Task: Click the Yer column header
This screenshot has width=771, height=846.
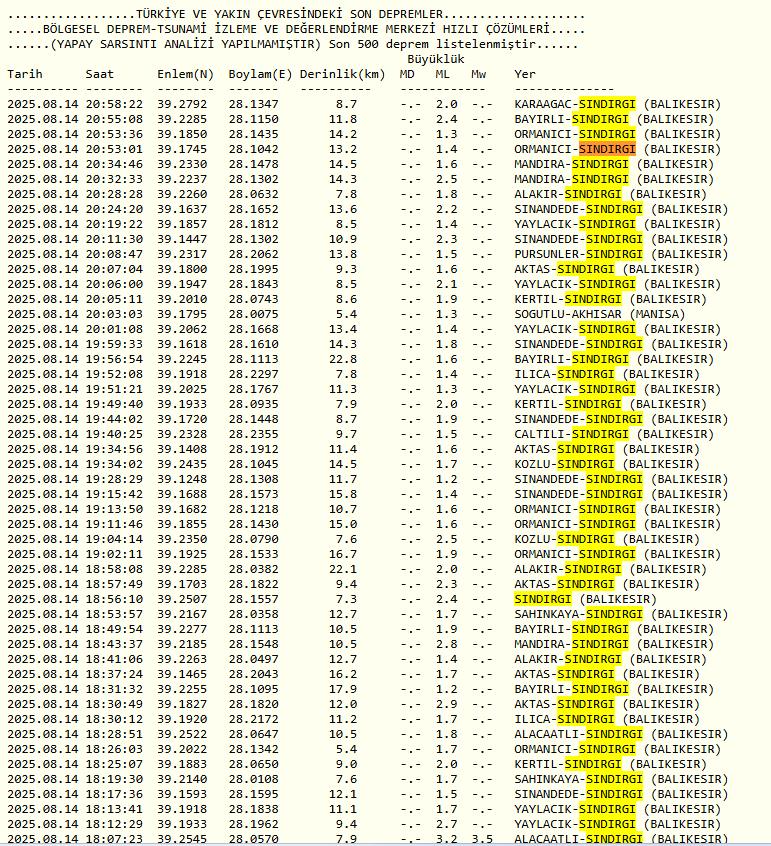Action: pyautogui.click(x=524, y=74)
